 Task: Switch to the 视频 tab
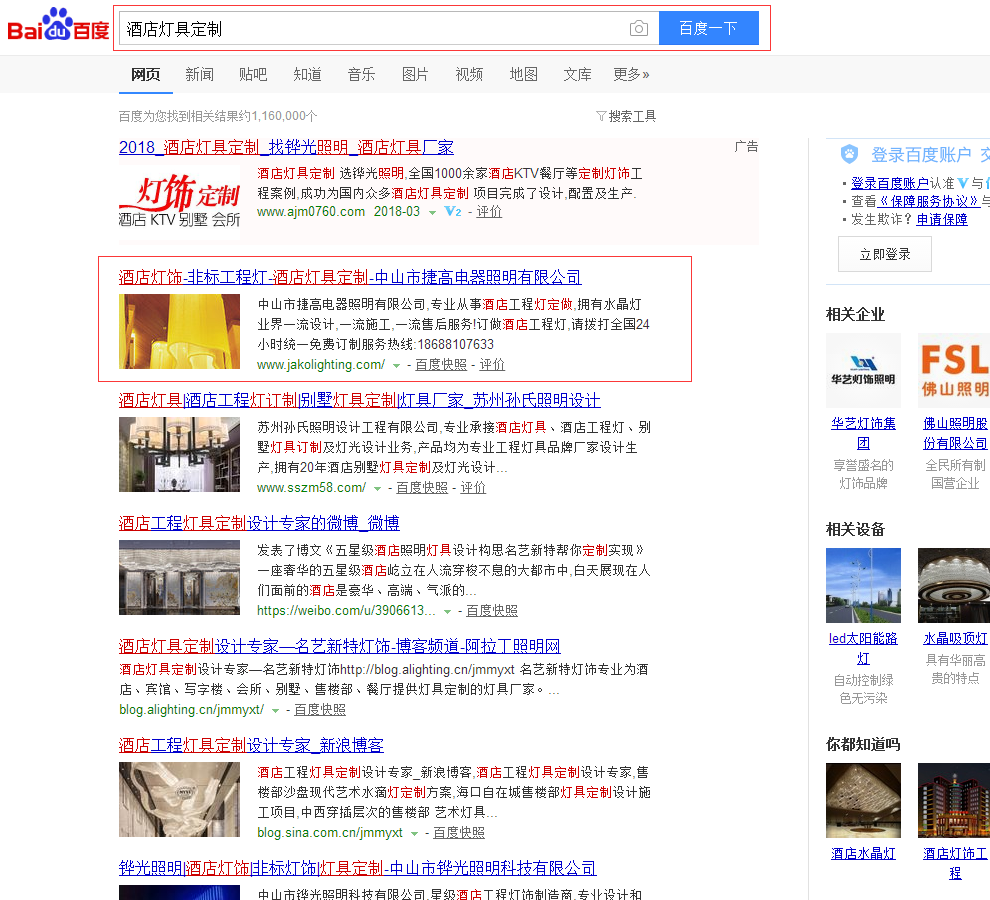pyautogui.click(x=469, y=74)
